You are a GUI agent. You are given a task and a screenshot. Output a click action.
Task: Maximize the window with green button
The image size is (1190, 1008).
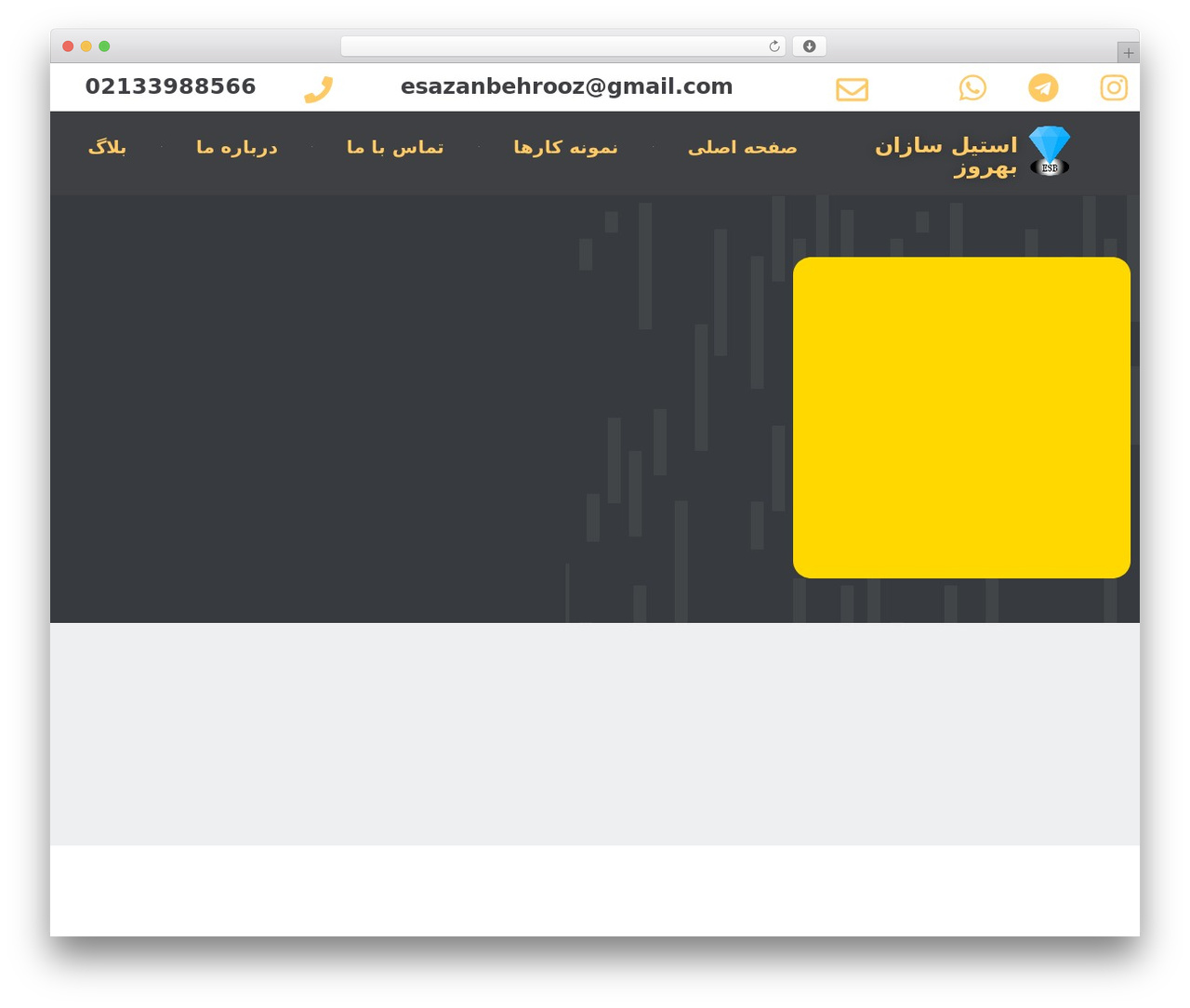click(x=104, y=46)
